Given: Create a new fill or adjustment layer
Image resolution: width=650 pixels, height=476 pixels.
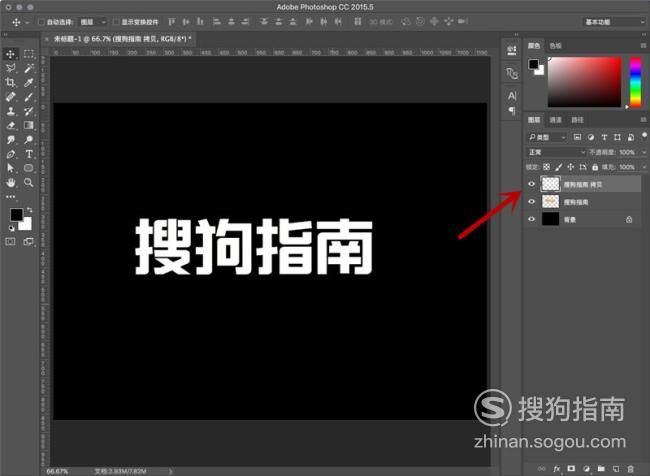Looking at the screenshot, I should pyautogui.click(x=586, y=469).
